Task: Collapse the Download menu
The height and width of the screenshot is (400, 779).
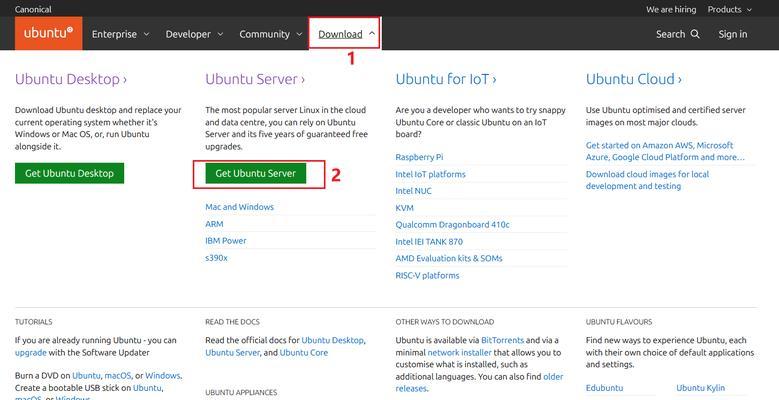Action: click(x=346, y=34)
